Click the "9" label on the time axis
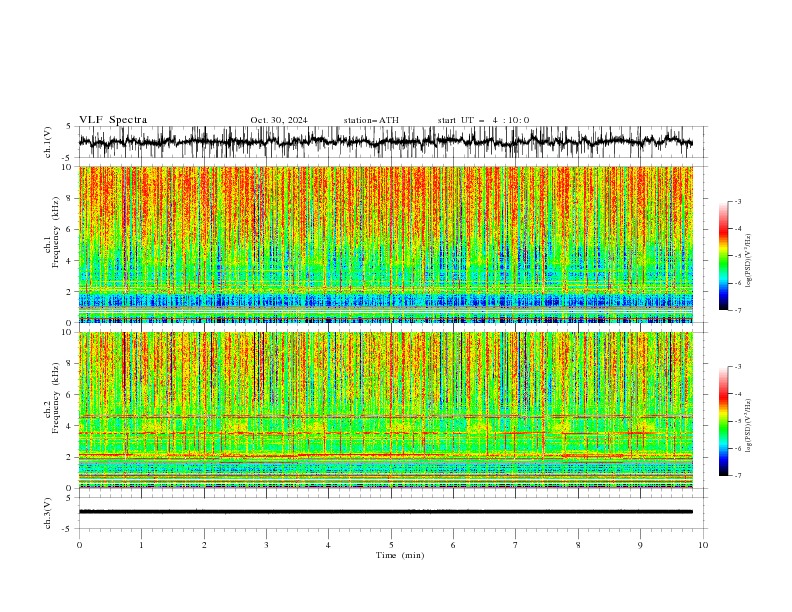Image resolution: width=792 pixels, height=612 pixels. coord(640,545)
